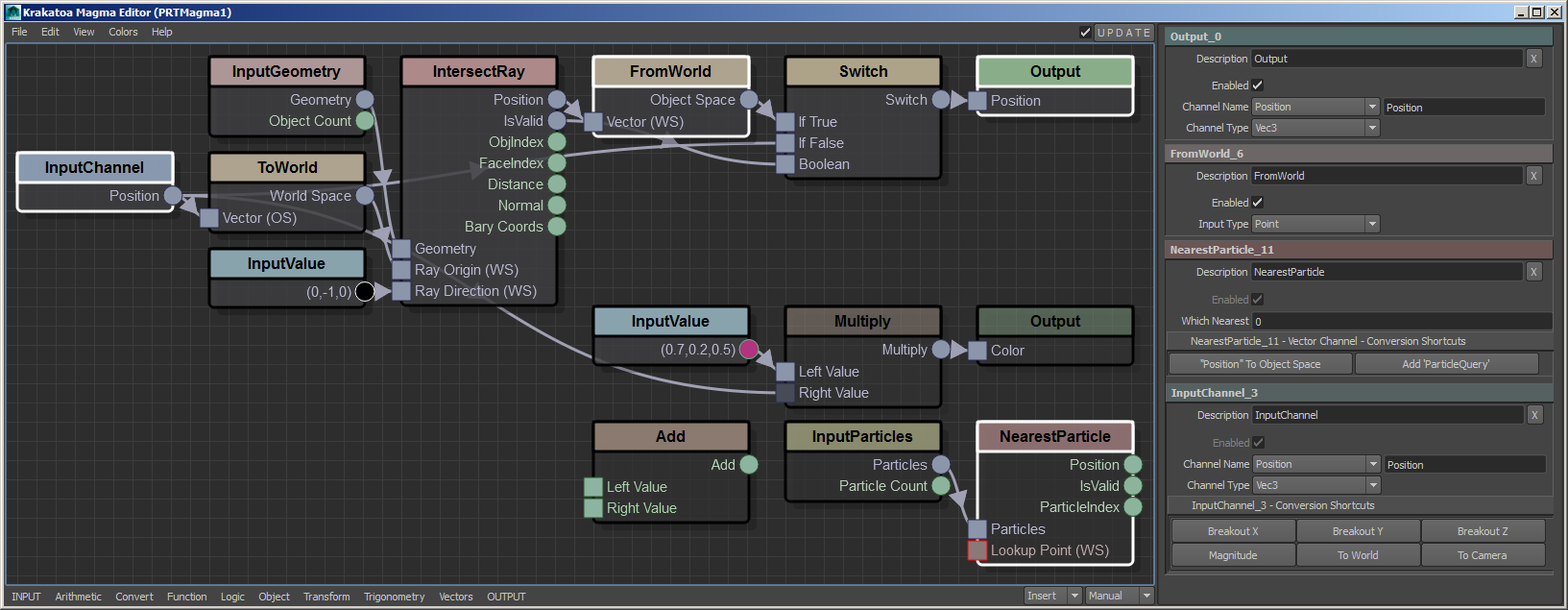Click X button beside Output description
This screenshot has height=610, width=1568.
pyautogui.click(x=1533, y=59)
